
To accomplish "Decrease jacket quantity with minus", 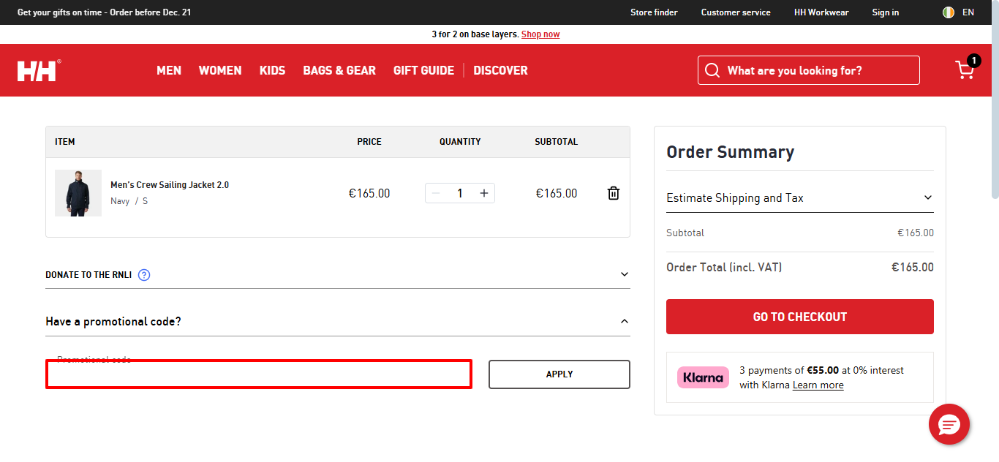I will (436, 193).
